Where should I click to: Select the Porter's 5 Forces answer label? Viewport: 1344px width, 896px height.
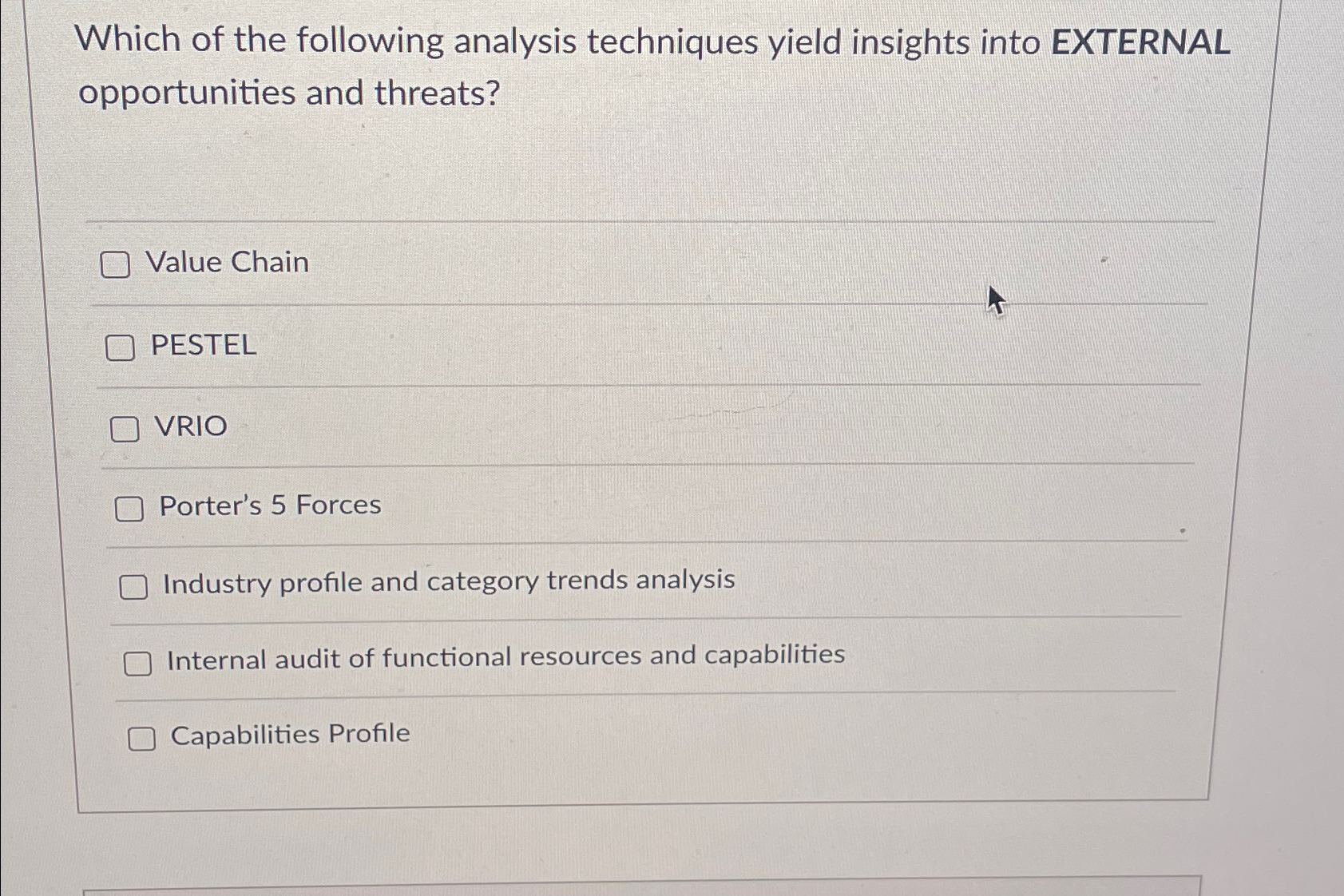click(x=269, y=505)
